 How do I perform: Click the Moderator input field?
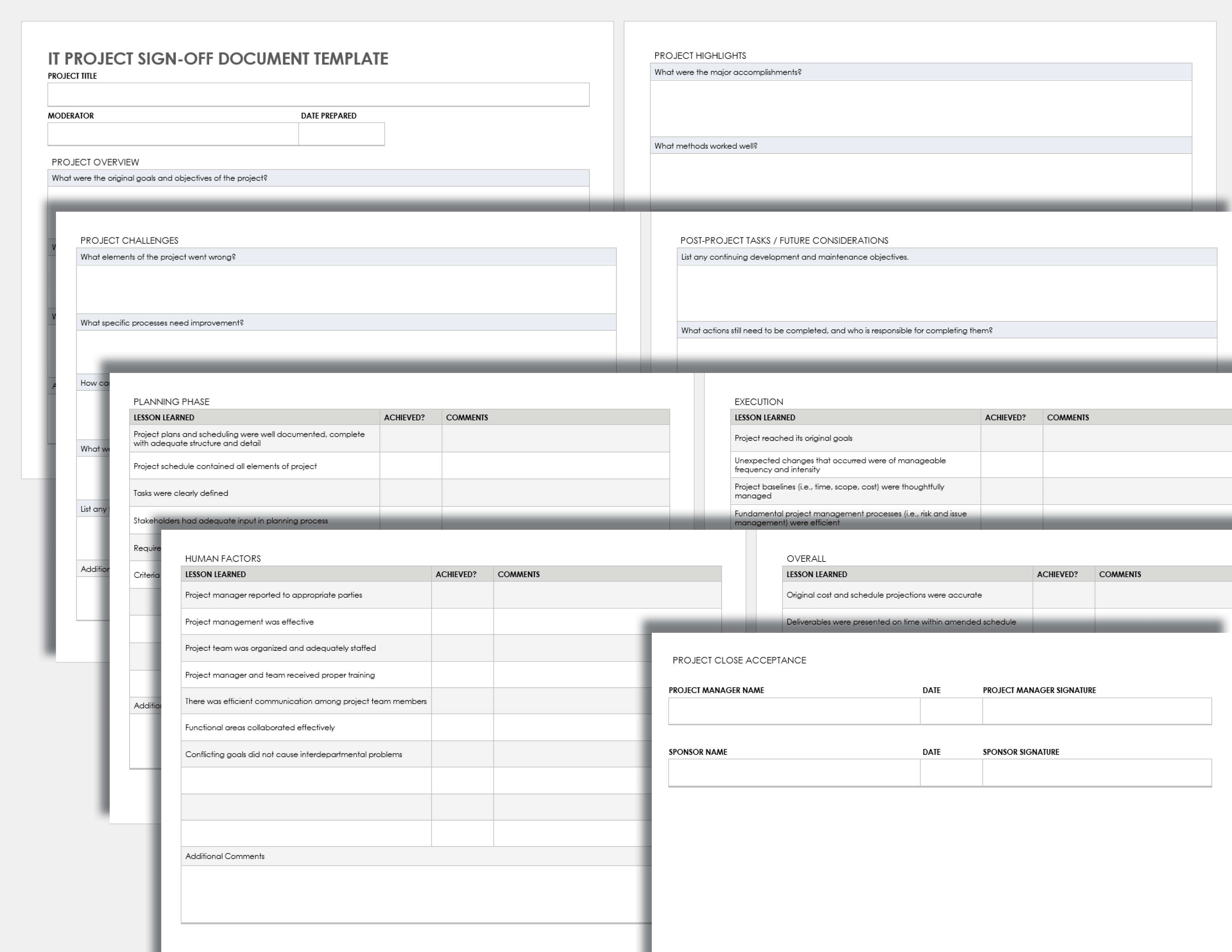pos(172,134)
